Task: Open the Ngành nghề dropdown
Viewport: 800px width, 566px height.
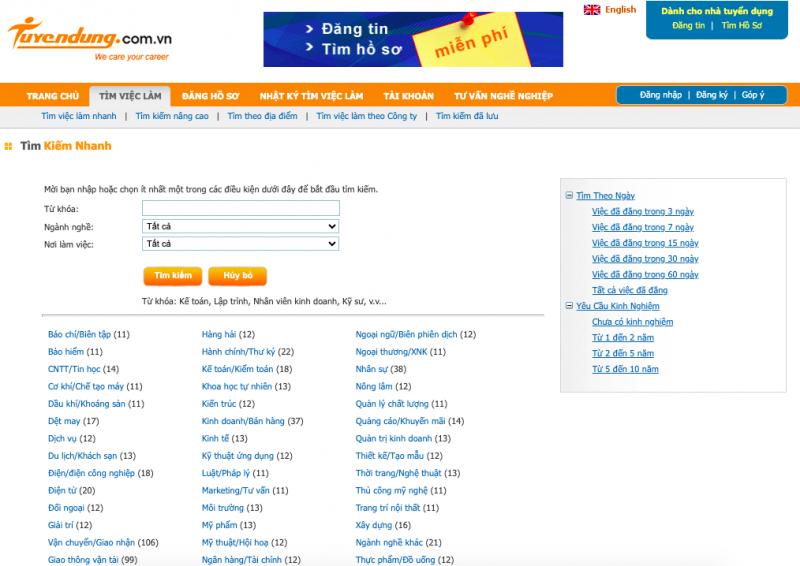Action: click(x=240, y=226)
